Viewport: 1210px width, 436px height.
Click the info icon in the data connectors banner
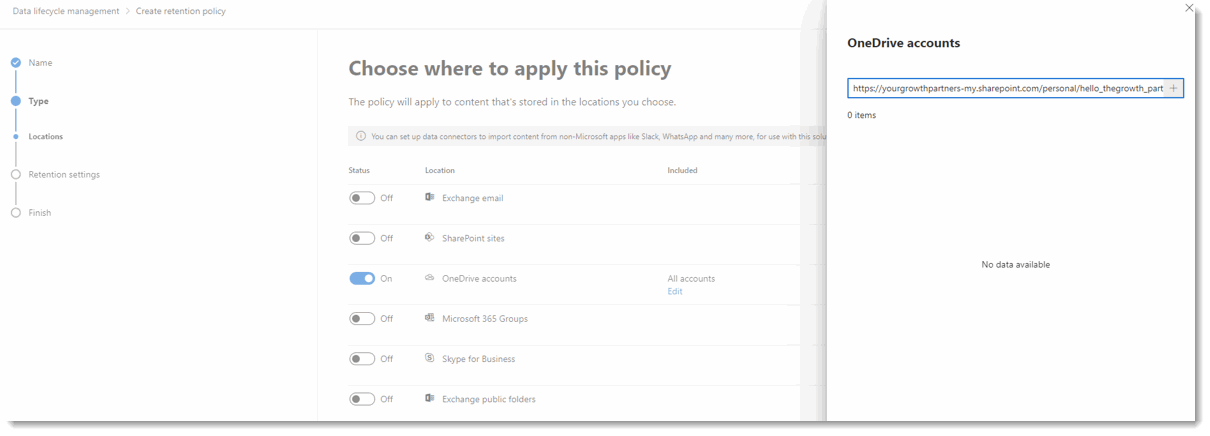[361, 136]
